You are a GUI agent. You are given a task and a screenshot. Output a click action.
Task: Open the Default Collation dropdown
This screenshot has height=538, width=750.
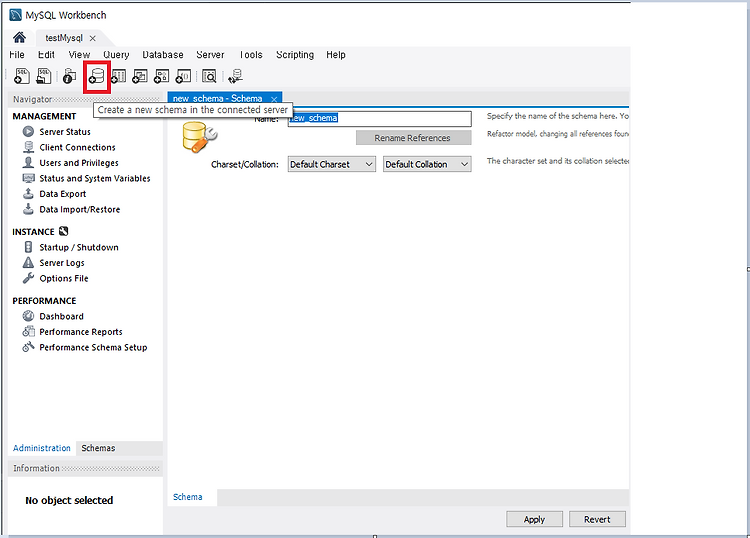(x=427, y=164)
